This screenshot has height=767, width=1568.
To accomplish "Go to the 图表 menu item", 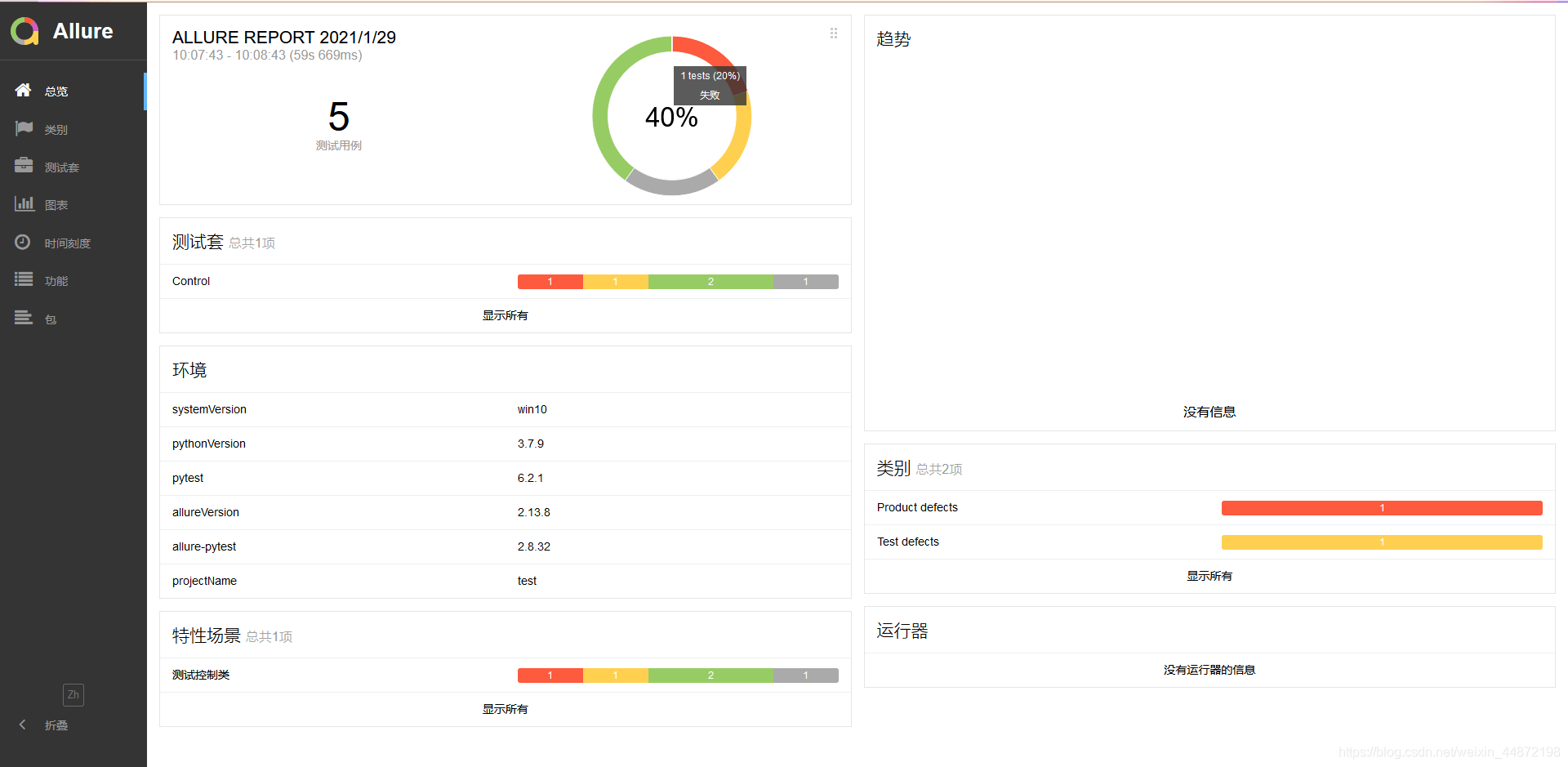I will pos(73,204).
